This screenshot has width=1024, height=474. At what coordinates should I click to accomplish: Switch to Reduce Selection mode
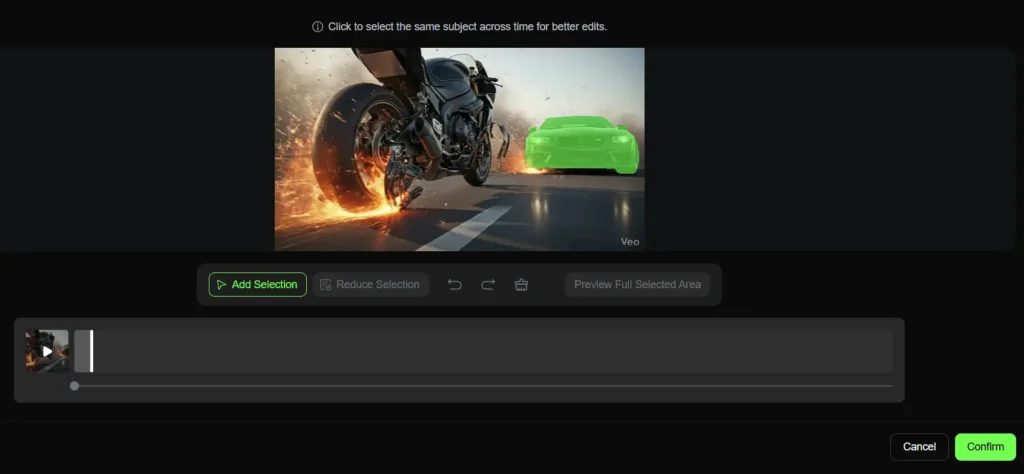point(370,285)
